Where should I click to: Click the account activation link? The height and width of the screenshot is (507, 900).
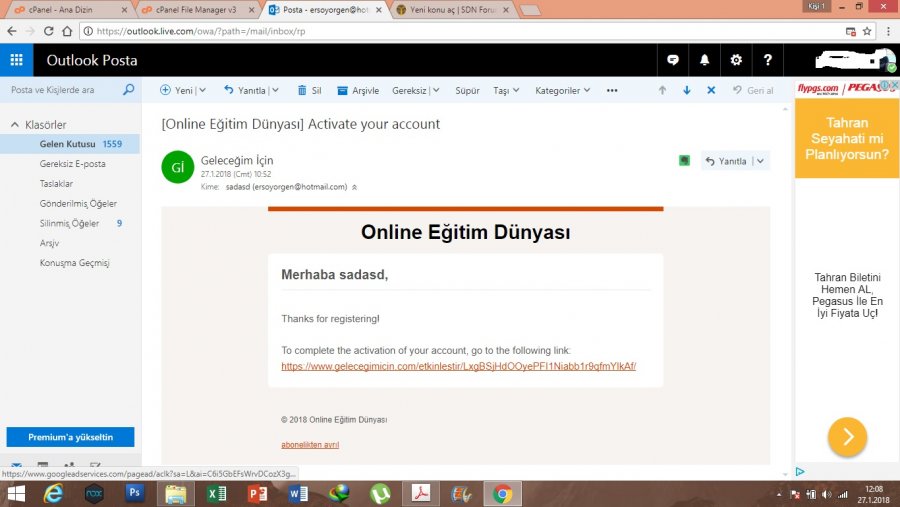458,366
